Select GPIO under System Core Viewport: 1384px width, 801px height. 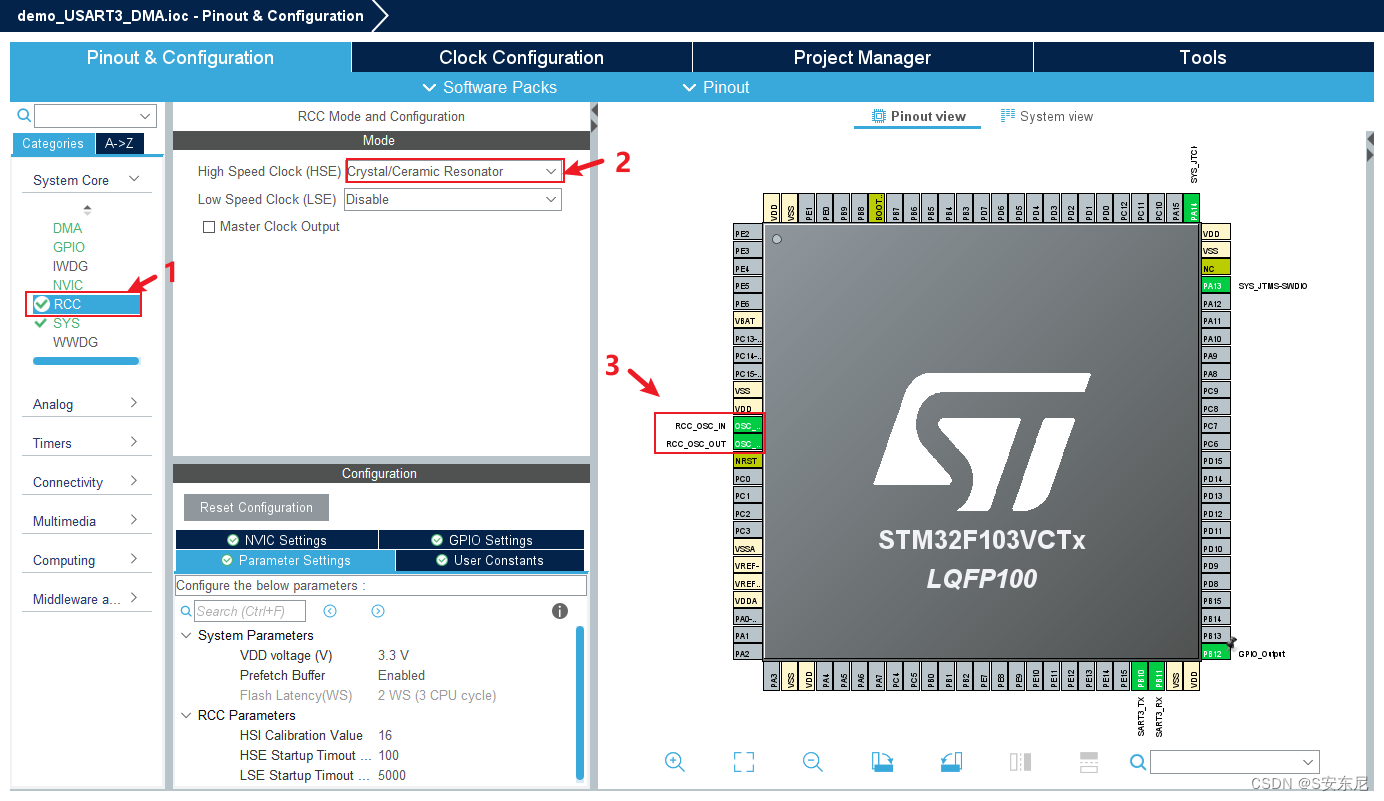[66, 247]
